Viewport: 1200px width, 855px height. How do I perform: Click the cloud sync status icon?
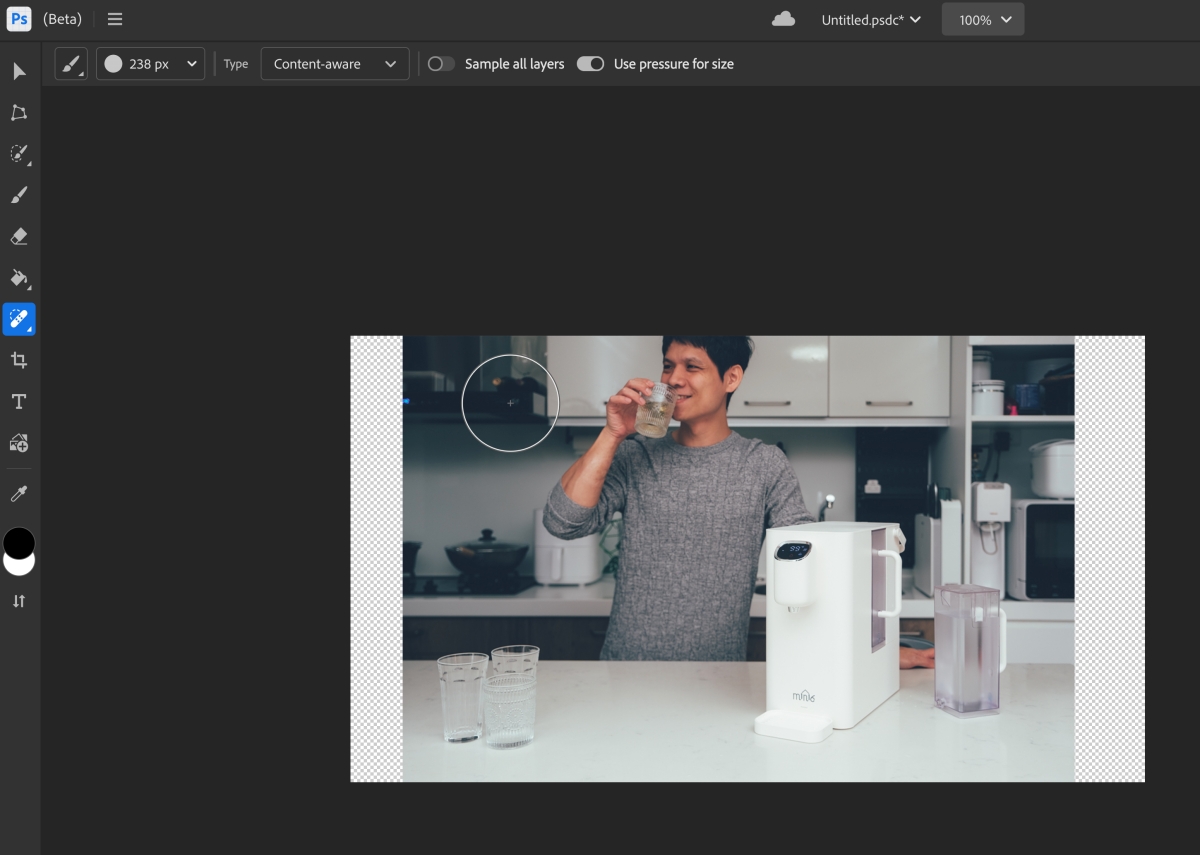[784, 19]
